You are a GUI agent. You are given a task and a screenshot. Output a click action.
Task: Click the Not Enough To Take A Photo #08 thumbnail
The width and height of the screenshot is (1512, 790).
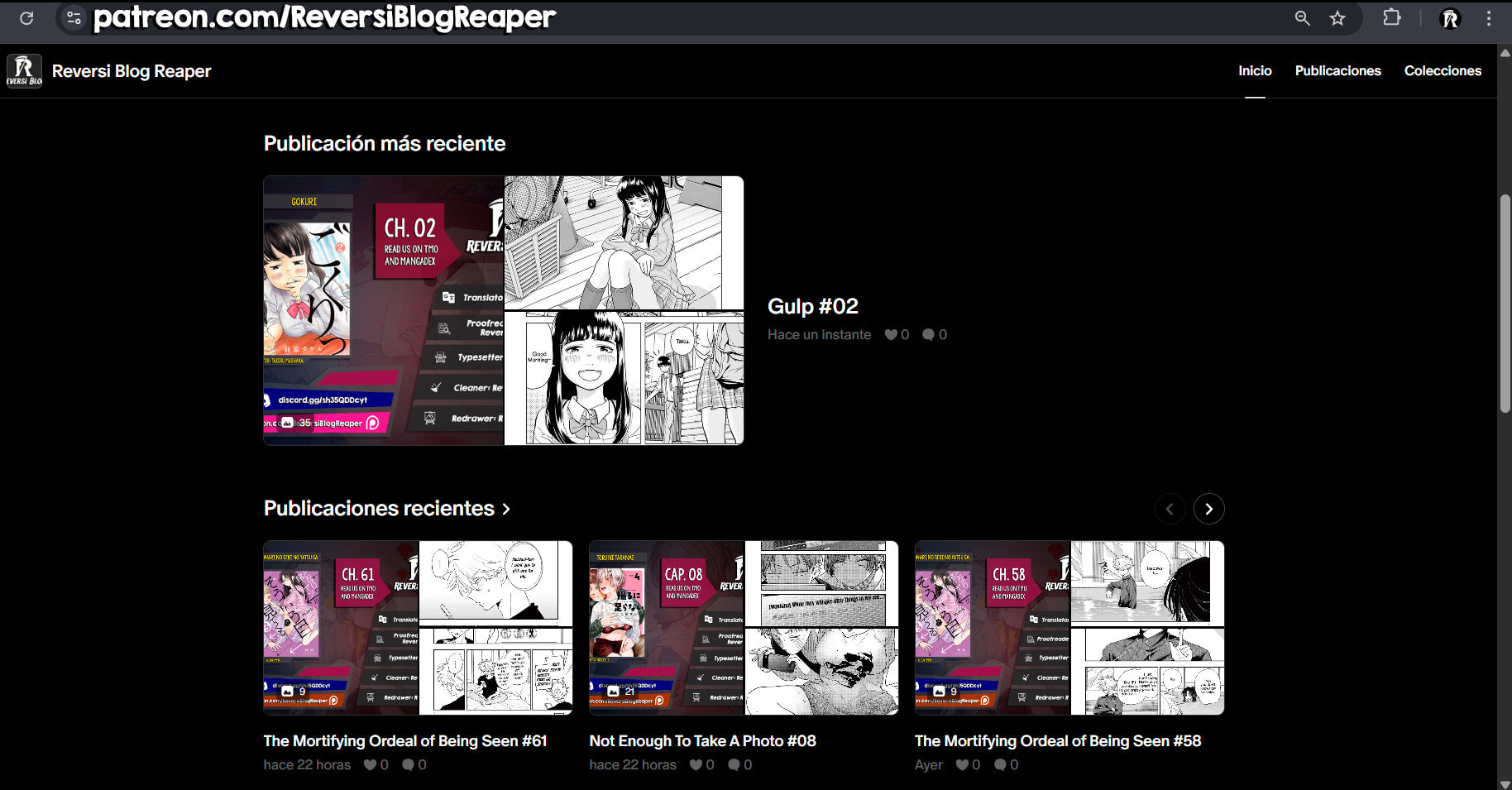pyautogui.click(x=744, y=628)
